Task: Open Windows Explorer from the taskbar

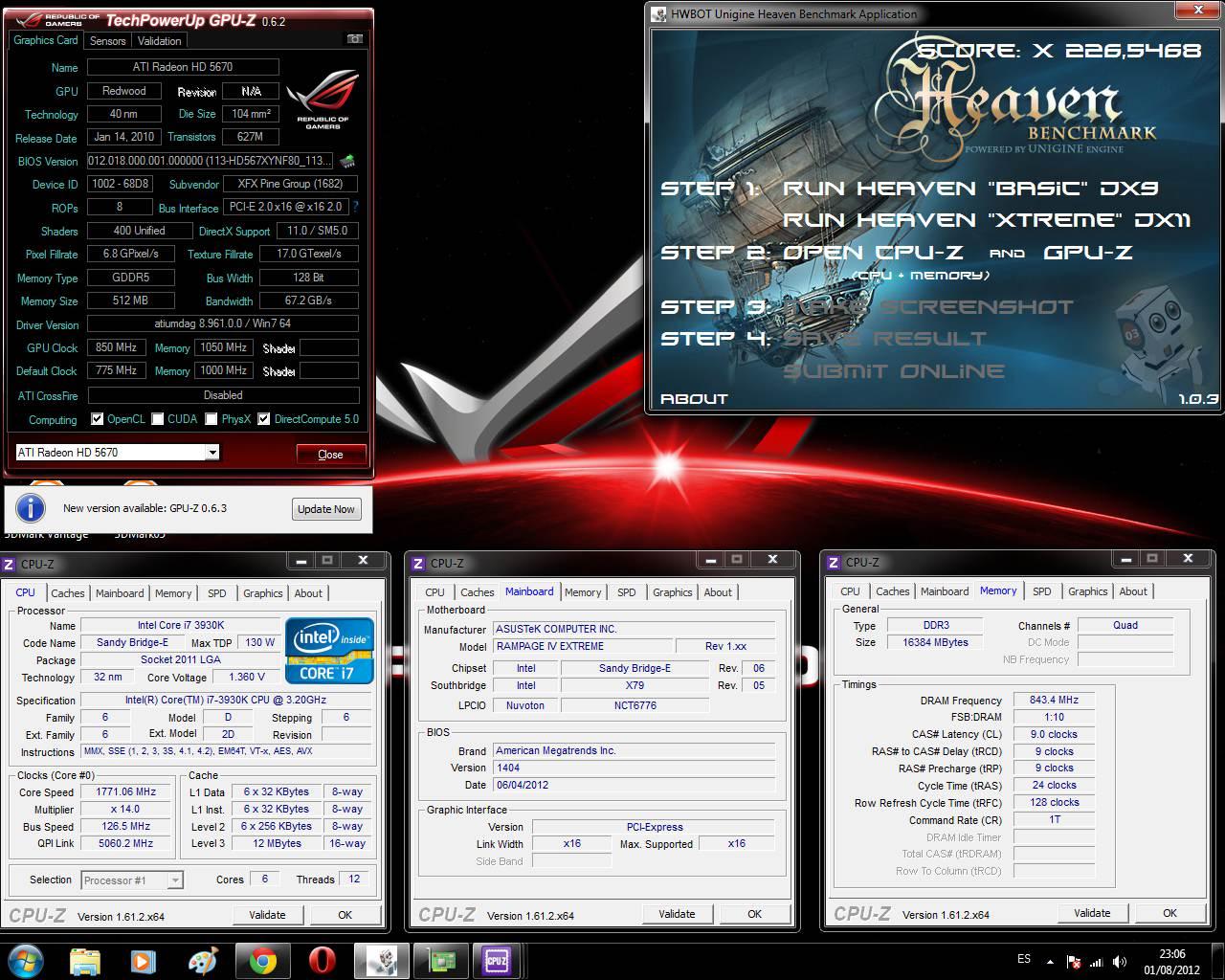Action: point(85,960)
